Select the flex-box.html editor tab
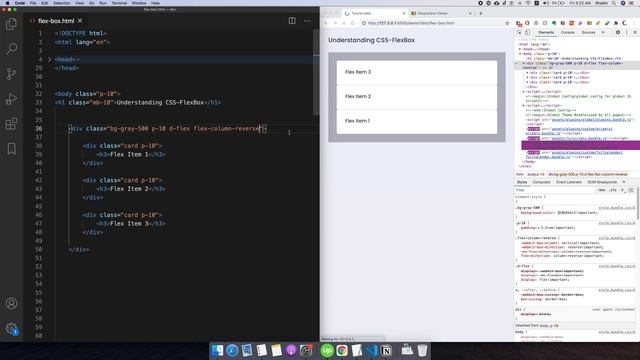The width and height of the screenshot is (640, 360). tap(56, 21)
